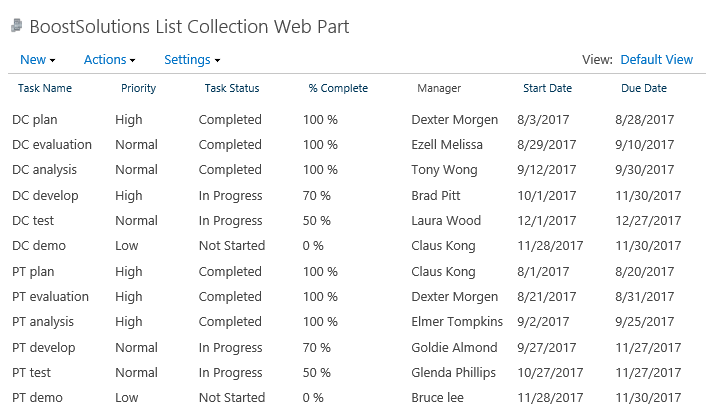Select the PT analysis task

pos(43,322)
